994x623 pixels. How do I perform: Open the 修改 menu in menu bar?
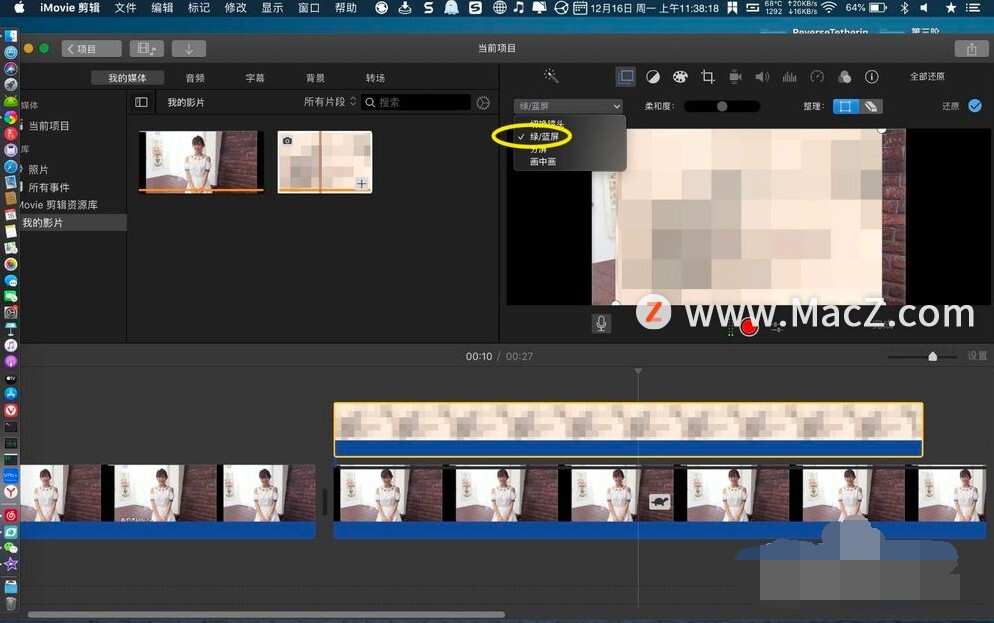pyautogui.click(x=235, y=8)
